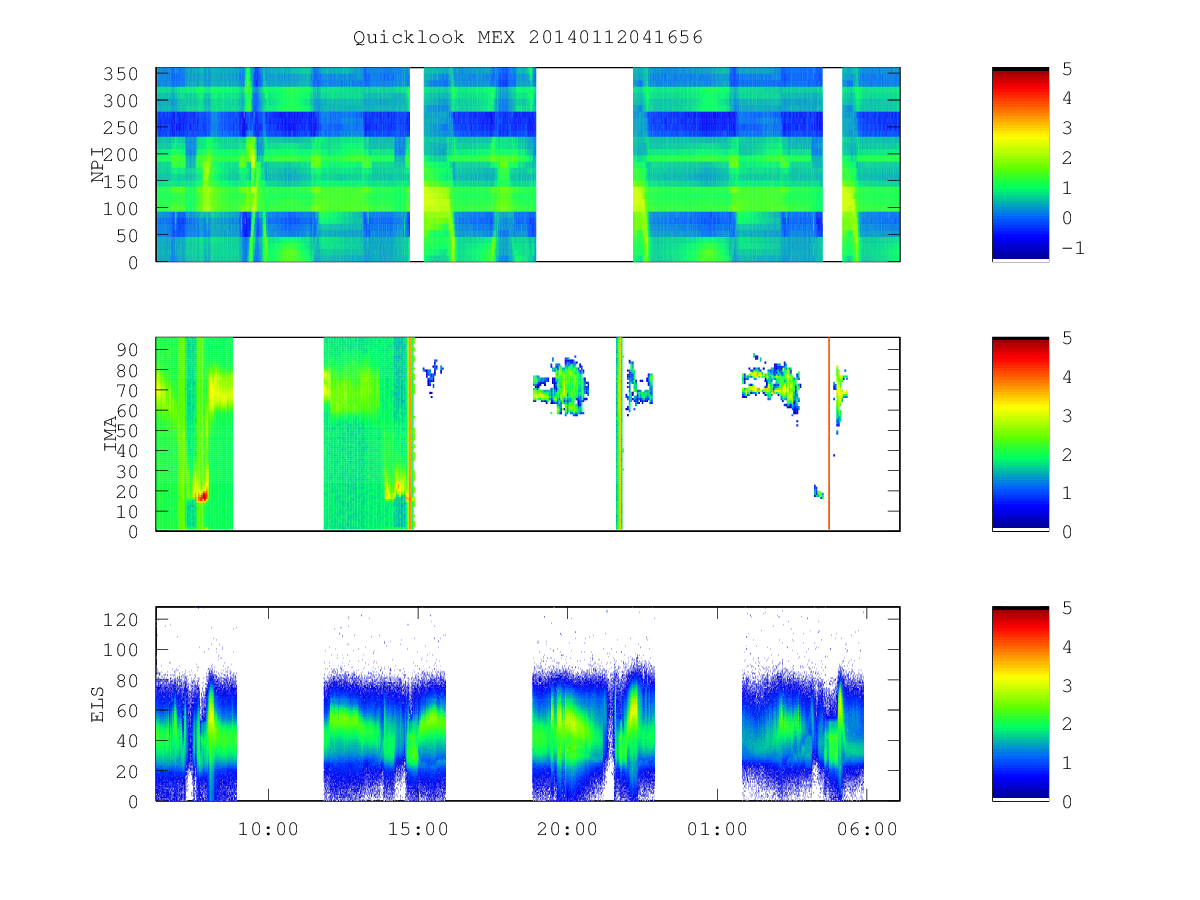This screenshot has height=900, width=1200.
Task: Click the 20:00 time axis label
Action: pyautogui.click(x=567, y=829)
